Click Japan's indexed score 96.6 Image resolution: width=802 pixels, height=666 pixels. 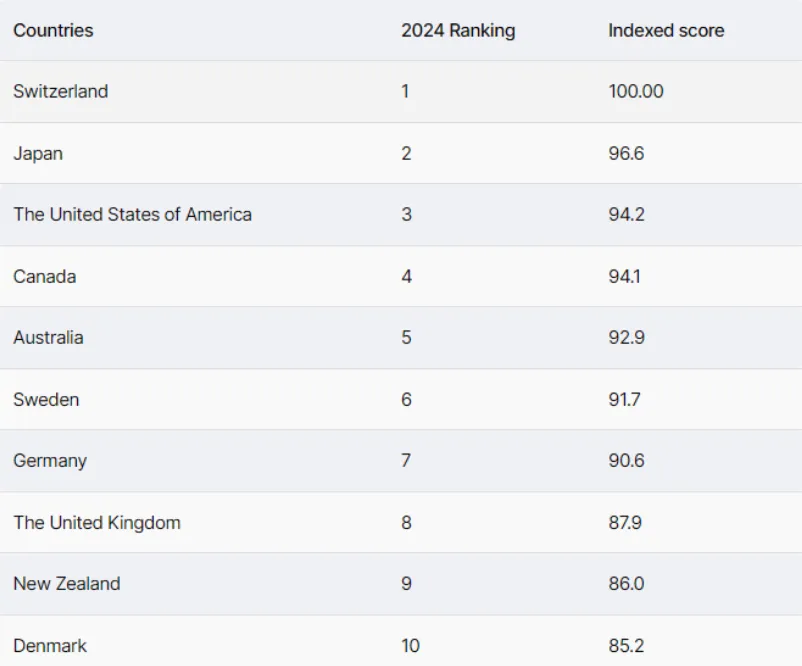pyautogui.click(x=626, y=153)
